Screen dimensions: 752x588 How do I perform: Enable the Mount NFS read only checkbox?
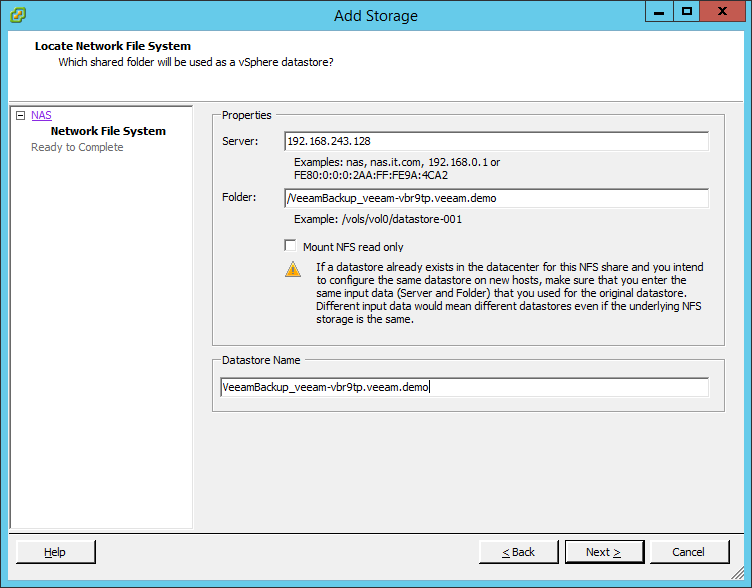[290, 246]
